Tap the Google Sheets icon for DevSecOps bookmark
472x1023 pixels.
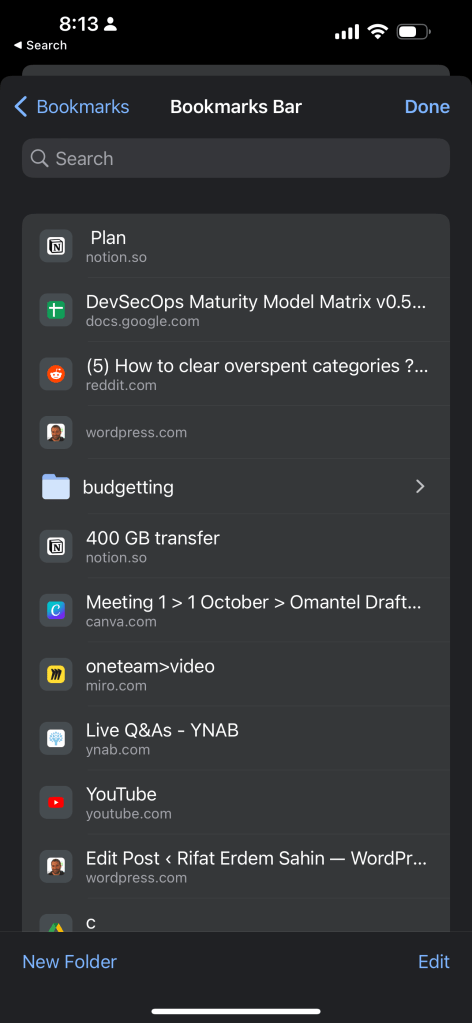(x=56, y=310)
